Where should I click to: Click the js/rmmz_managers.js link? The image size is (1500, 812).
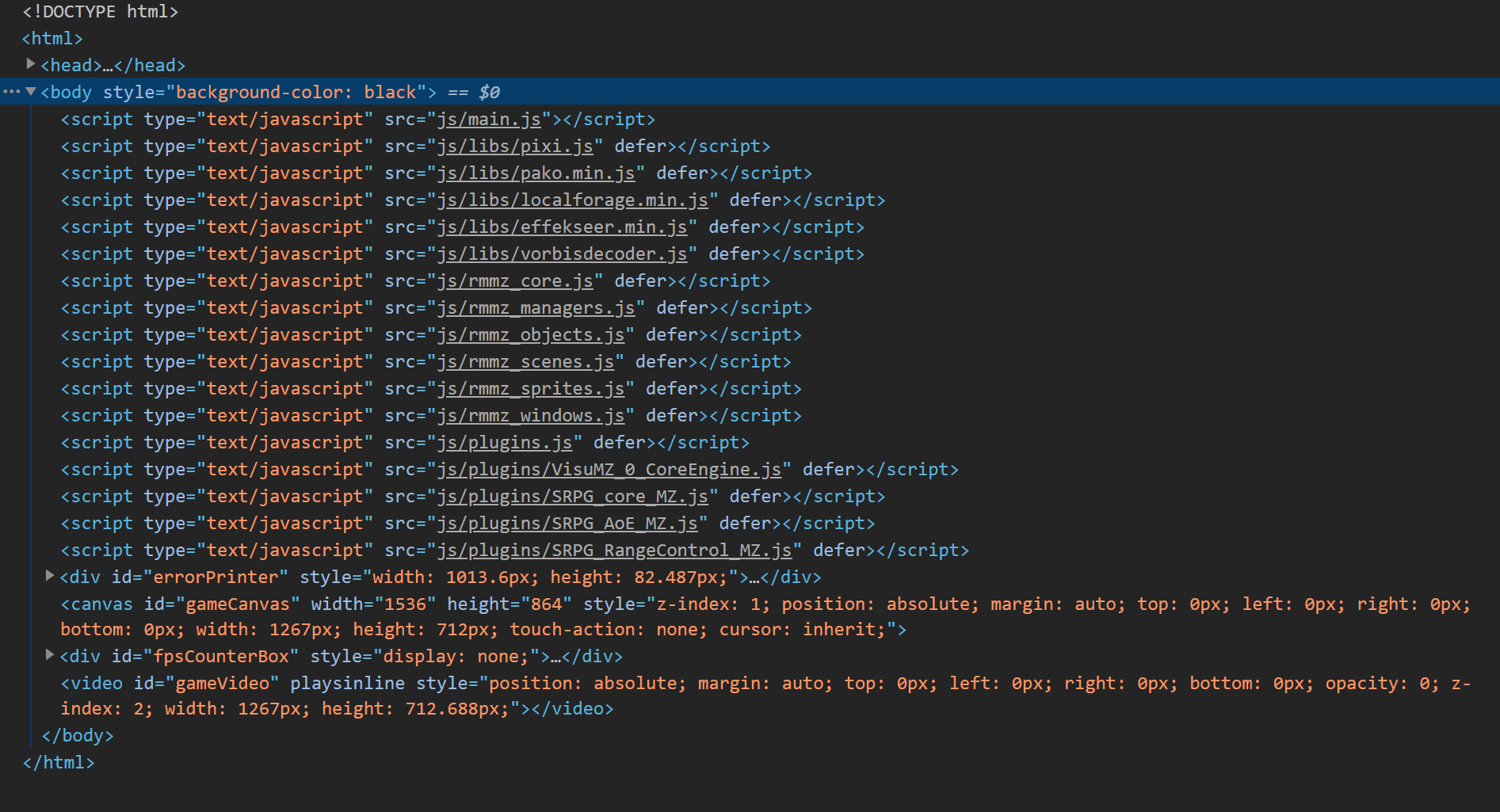coord(536,308)
